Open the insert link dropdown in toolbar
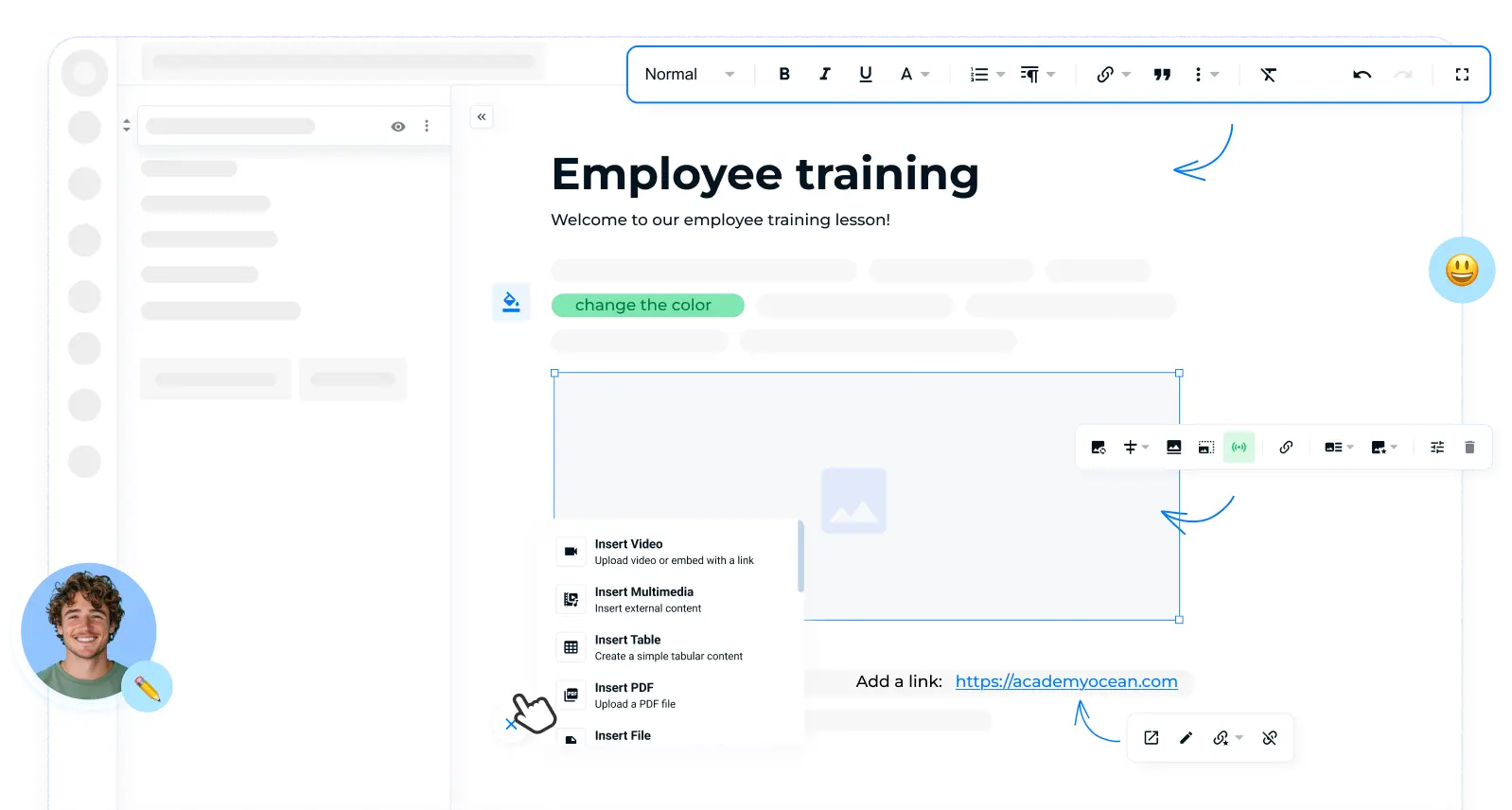The image size is (1512, 810). tap(1113, 74)
